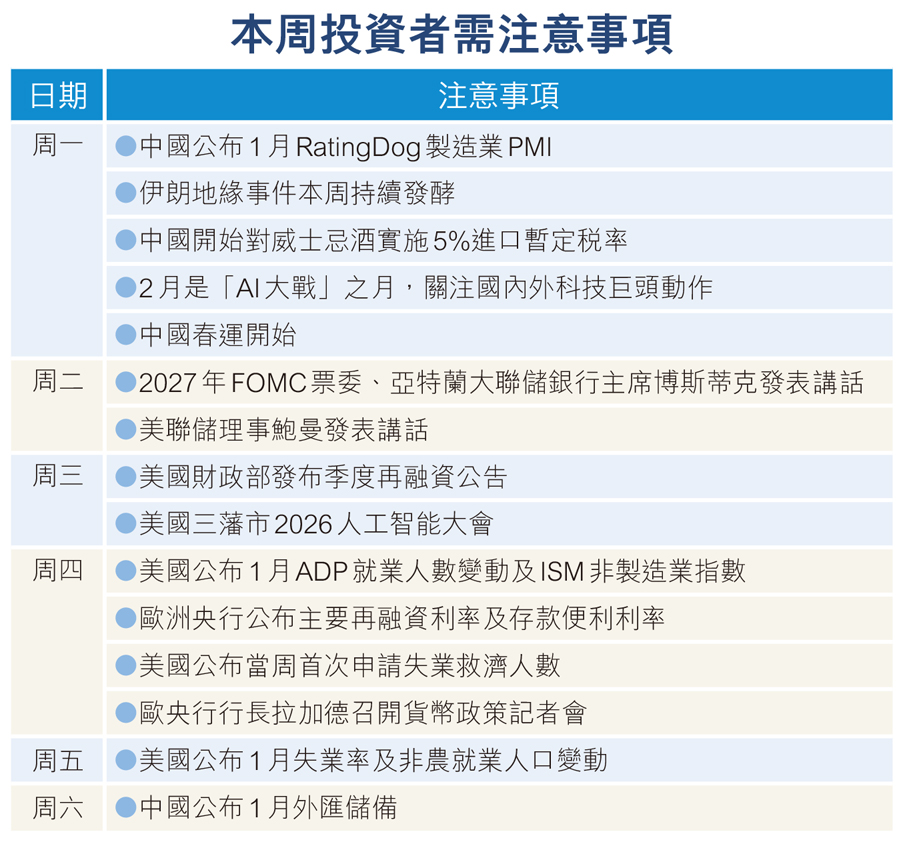Click the bullet beside 美聯儲理事鮑曼發表講話
The width and height of the screenshot is (907, 842).
pos(125,430)
